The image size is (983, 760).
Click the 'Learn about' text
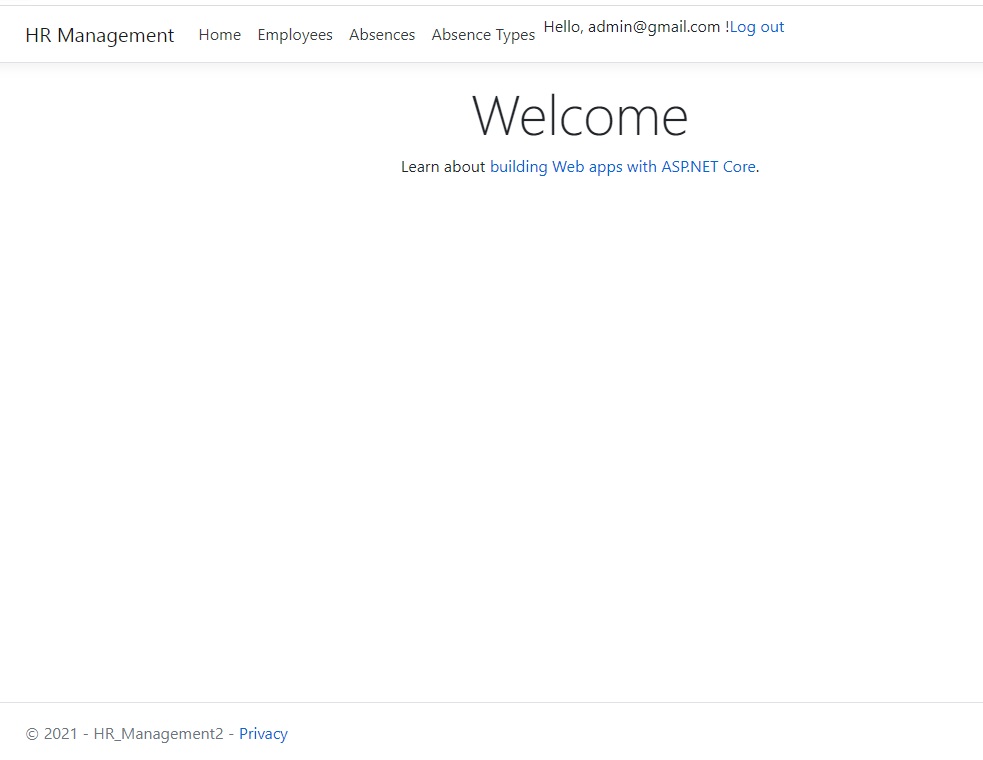[443, 167]
